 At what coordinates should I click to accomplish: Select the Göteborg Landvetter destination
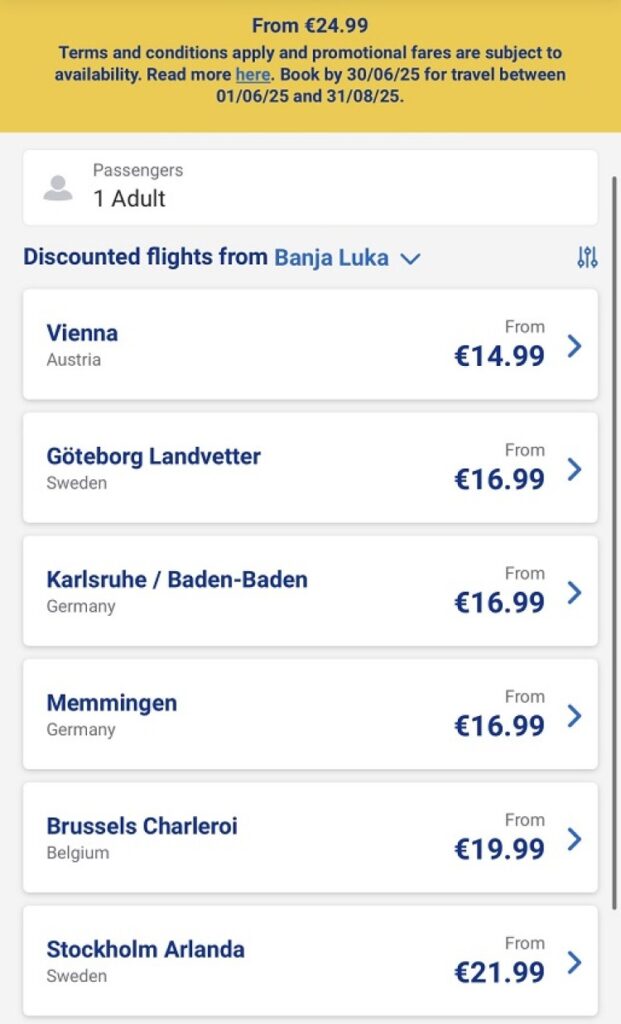coord(153,467)
